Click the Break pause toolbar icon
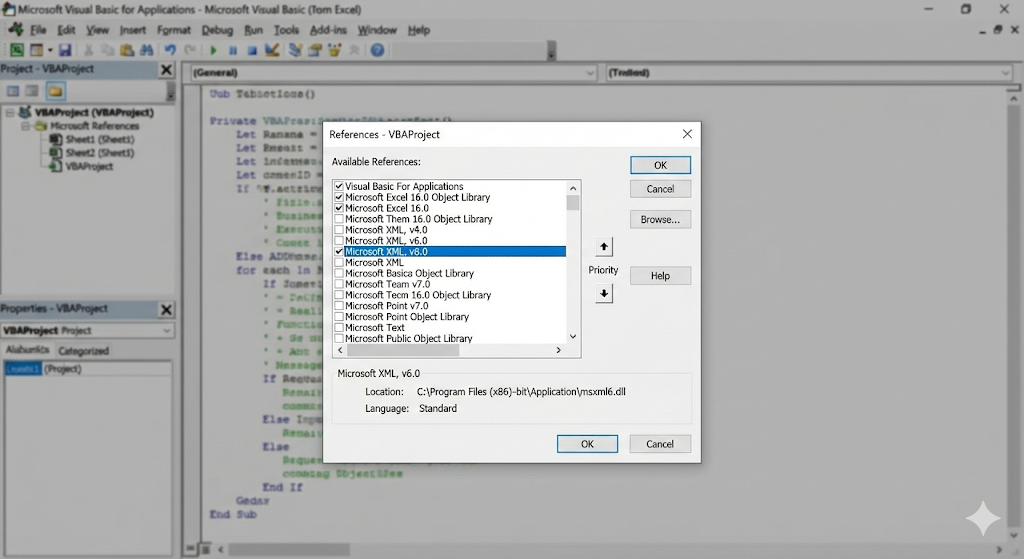 [x=232, y=50]
